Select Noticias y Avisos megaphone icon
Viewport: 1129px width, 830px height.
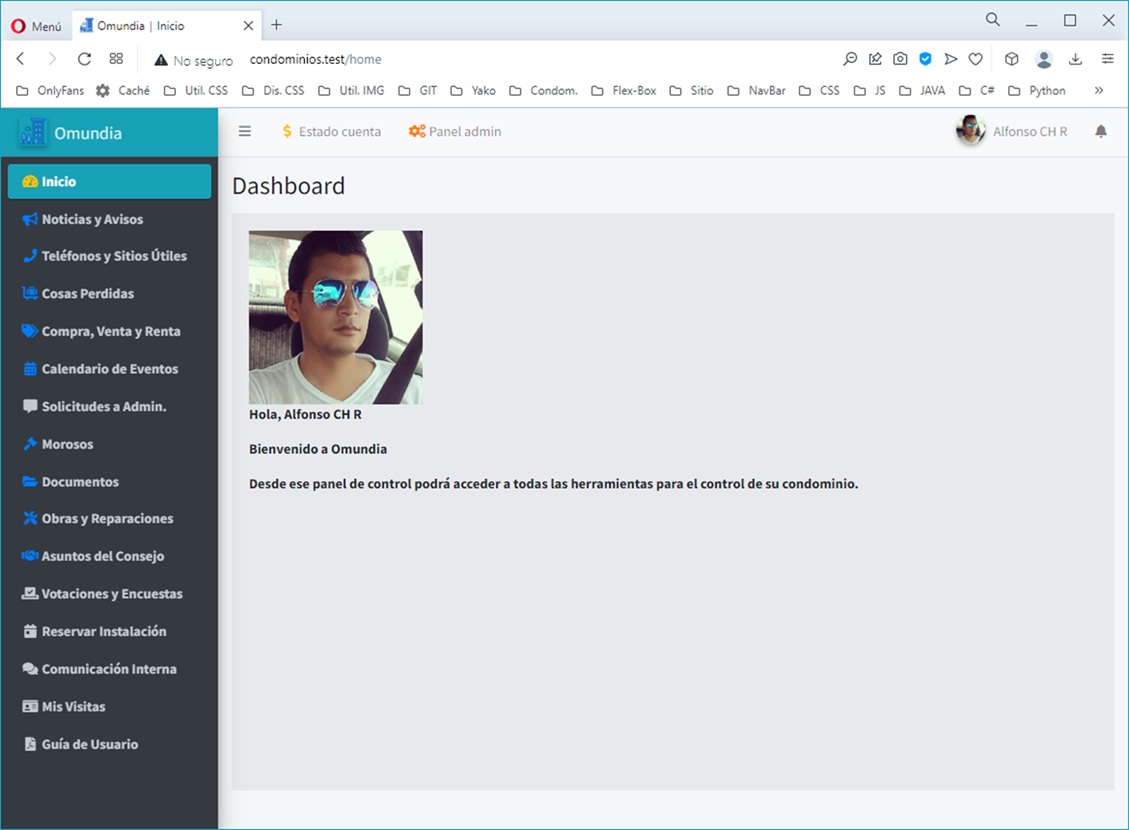tap(30, 219)
